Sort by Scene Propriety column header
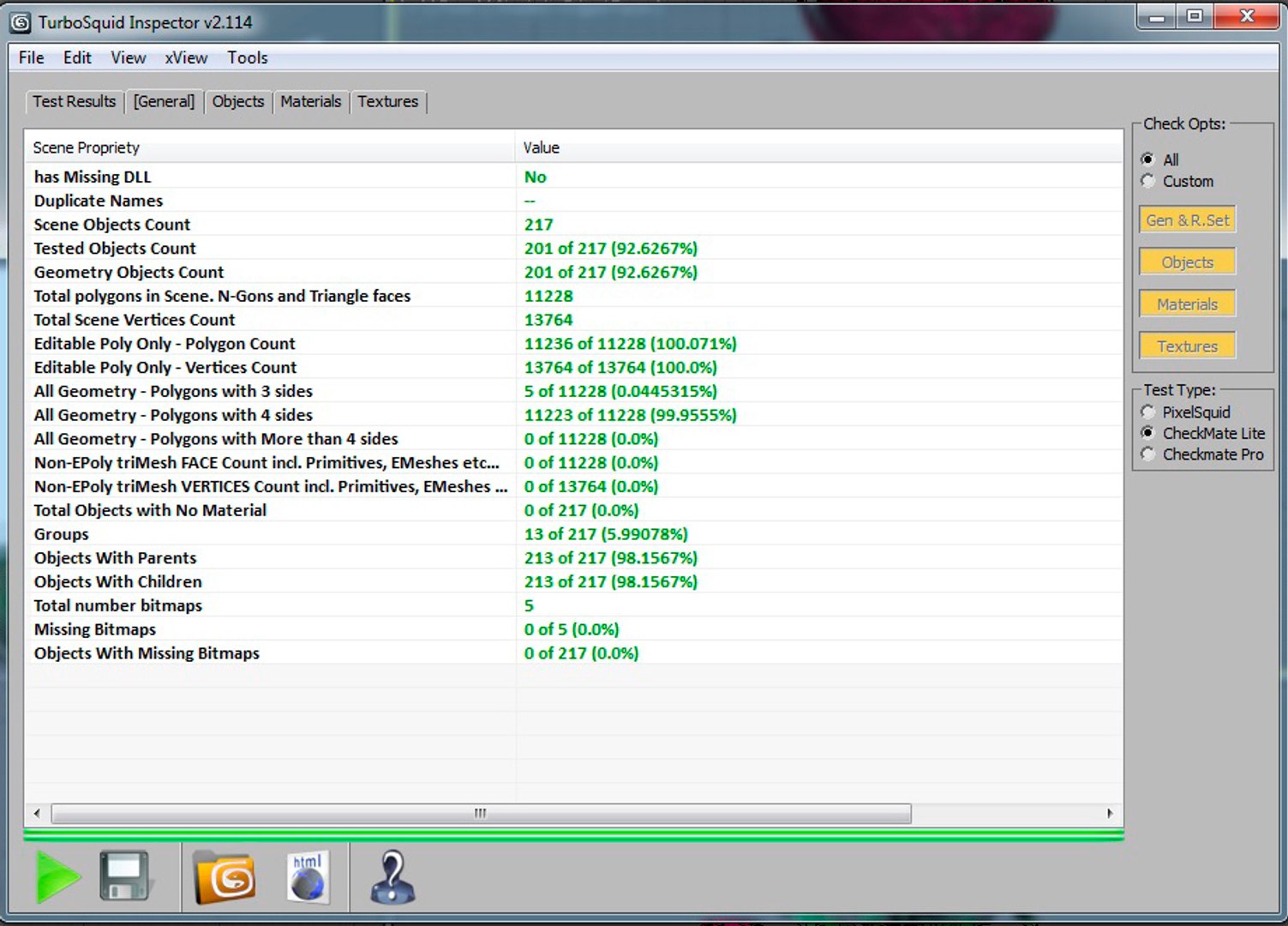Viewport: 1288px width, 926px height. coord(270,147)
